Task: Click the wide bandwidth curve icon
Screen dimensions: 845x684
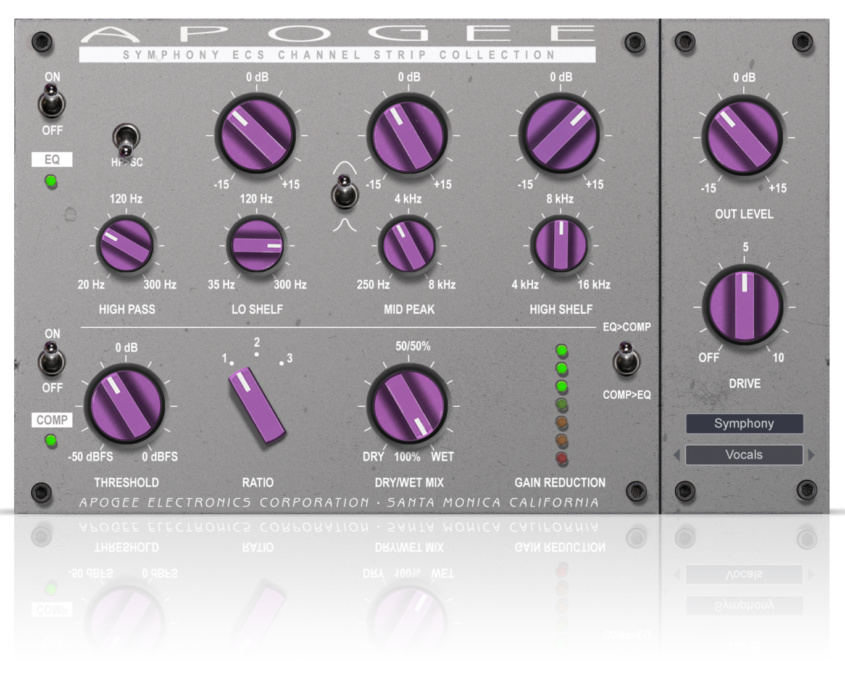Action: pyautogui.click(x=344, y=168)
